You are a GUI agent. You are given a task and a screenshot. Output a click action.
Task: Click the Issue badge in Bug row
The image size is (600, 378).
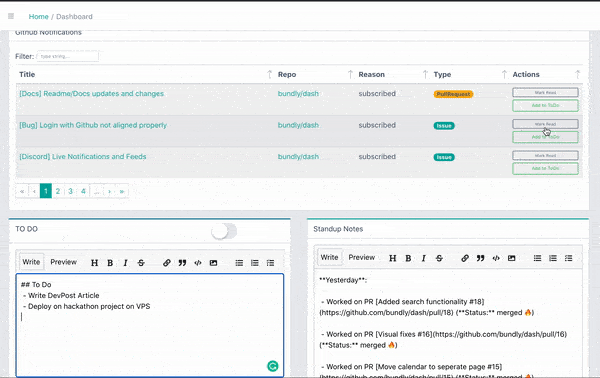coord(444,125)
